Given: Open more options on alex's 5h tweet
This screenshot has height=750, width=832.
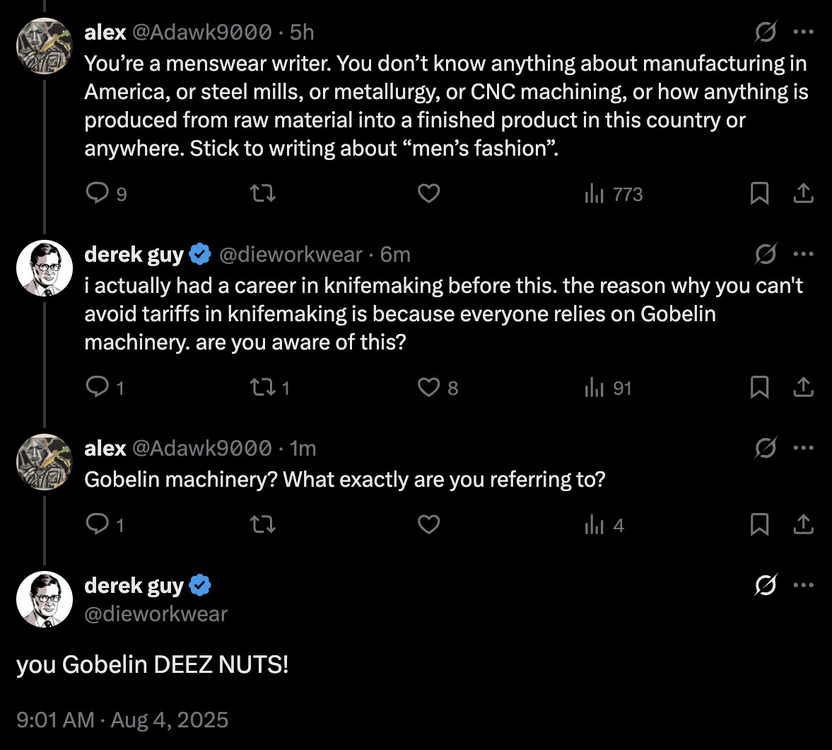Looking at the screenshot, I should tap(802, 32).
